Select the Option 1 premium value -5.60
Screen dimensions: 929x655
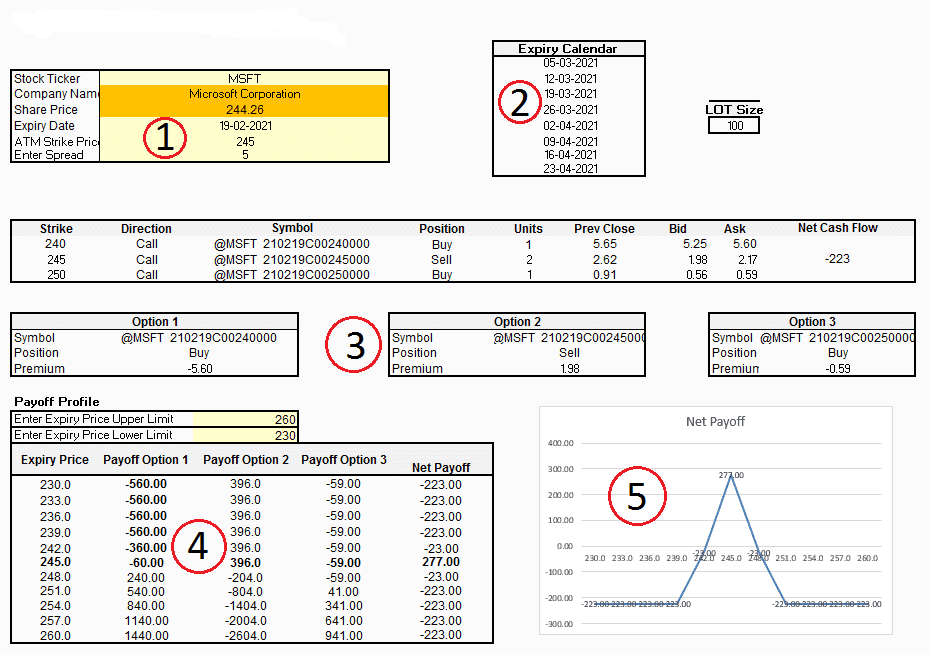pos(198,369)
